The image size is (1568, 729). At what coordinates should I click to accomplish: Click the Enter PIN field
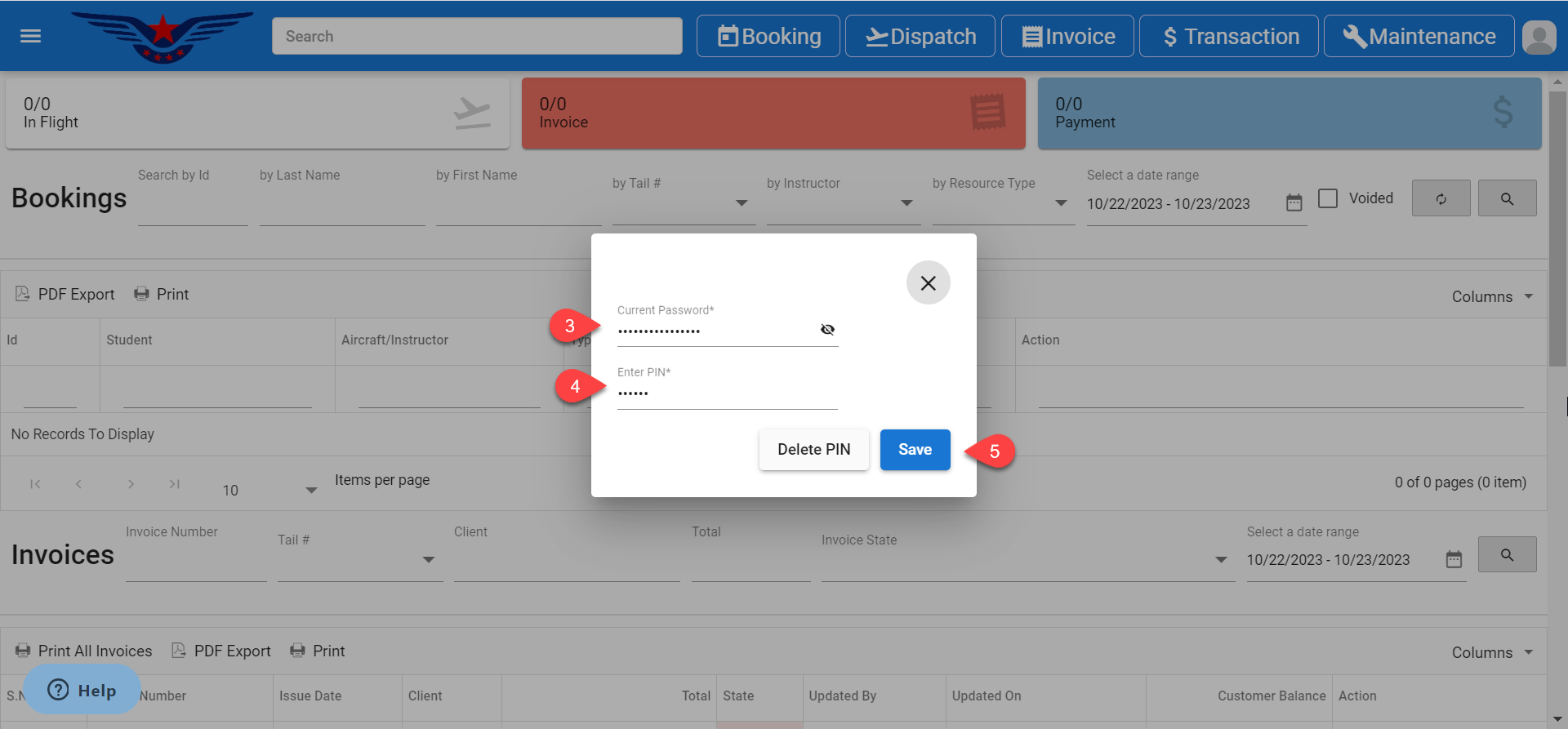[727, 393]
